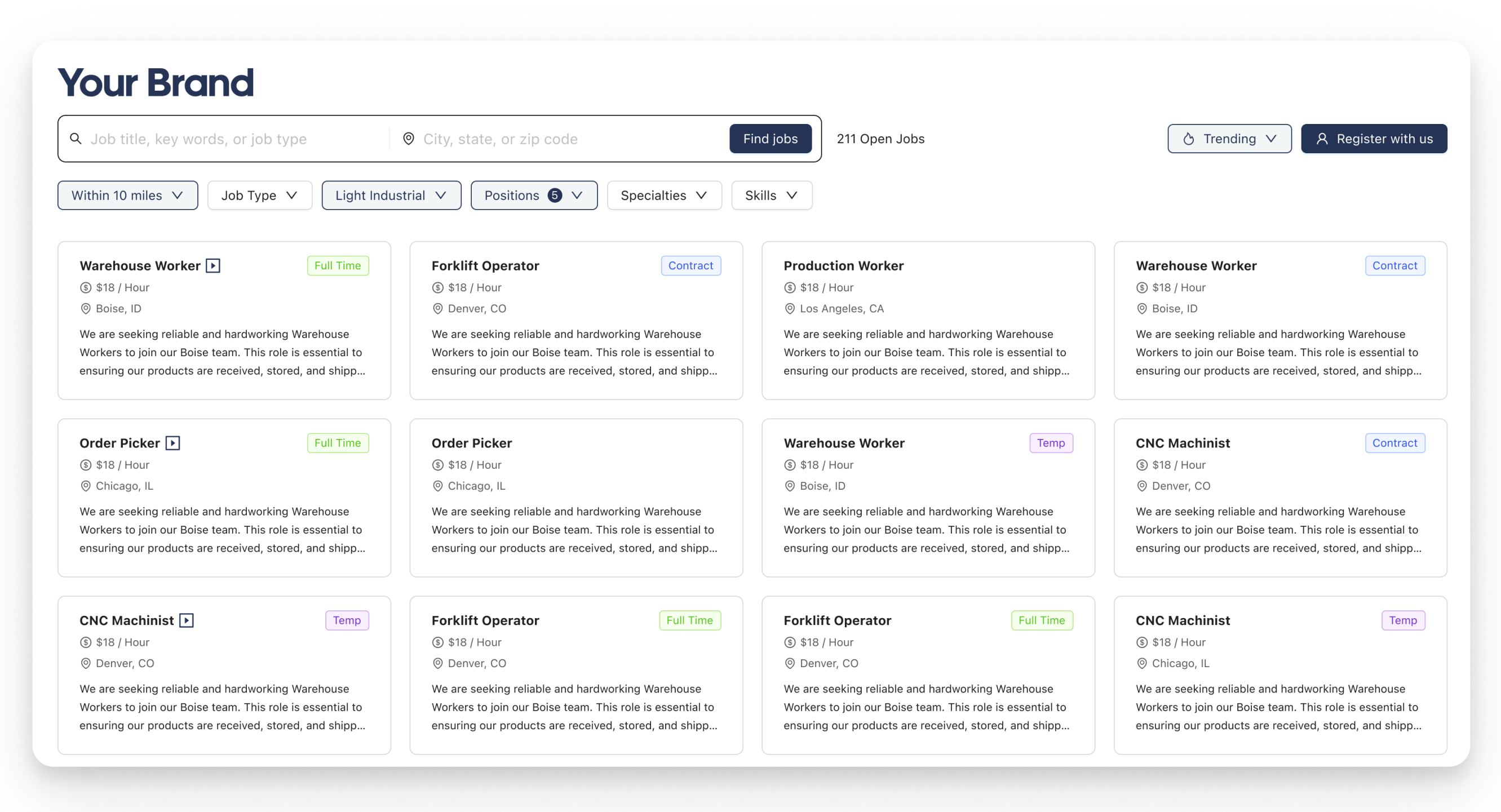Click the video play icon beside Order Picker Full Time
Image resolution: width=1501 pixels, height=812 pixels.
[x=172, y=443]
